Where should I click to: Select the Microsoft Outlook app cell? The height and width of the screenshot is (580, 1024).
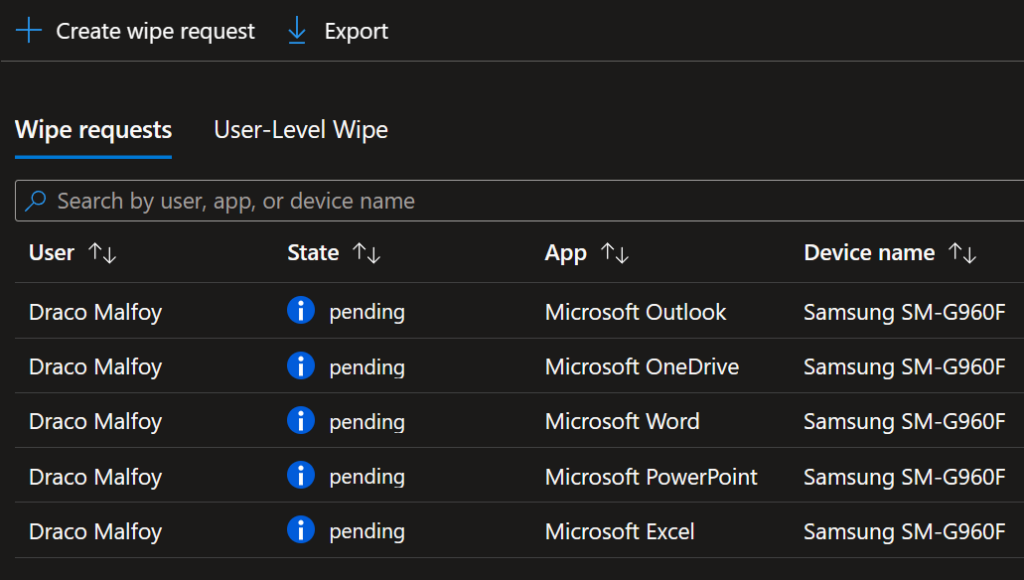635,312
